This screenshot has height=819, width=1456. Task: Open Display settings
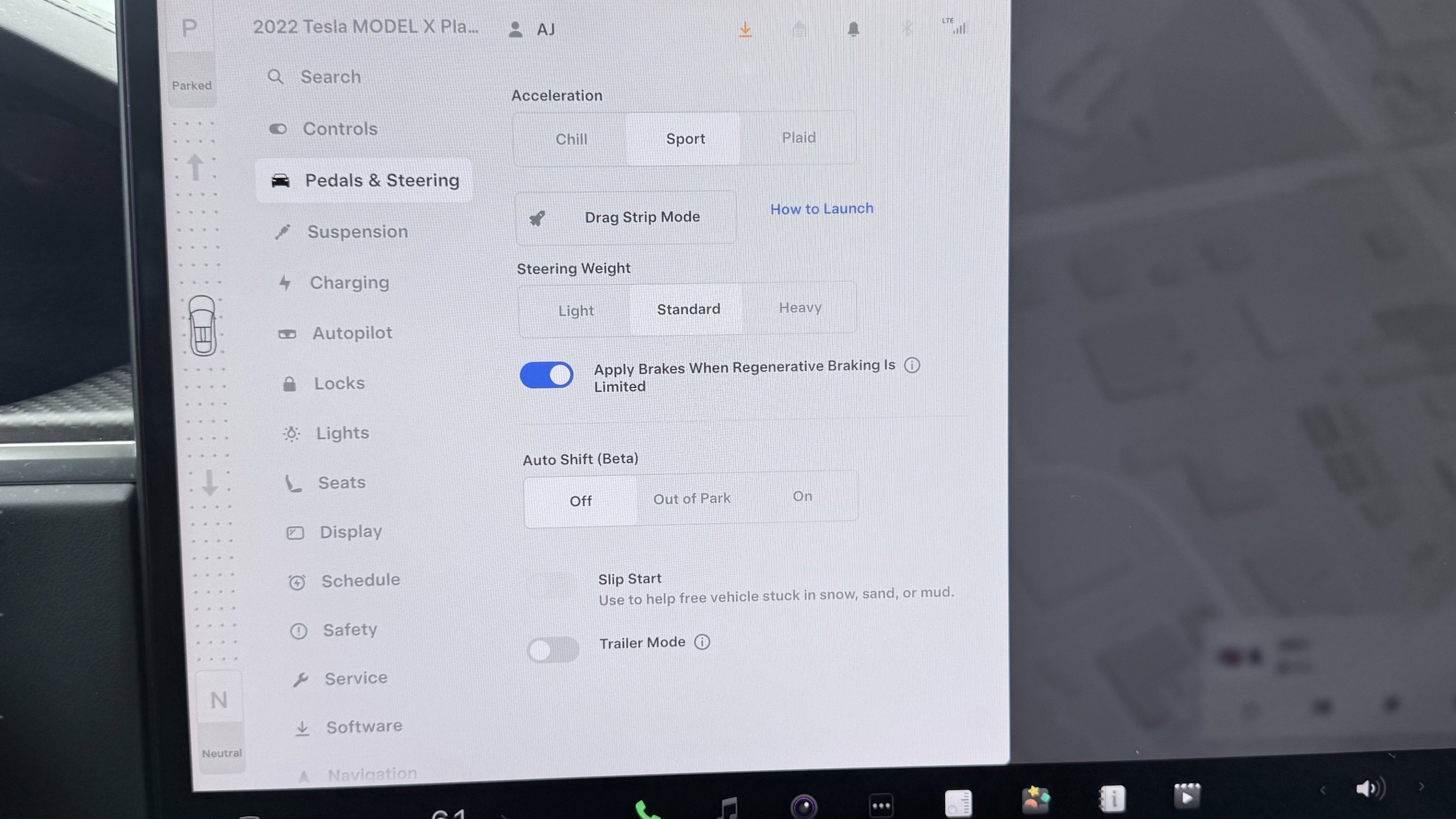point(335,532)
